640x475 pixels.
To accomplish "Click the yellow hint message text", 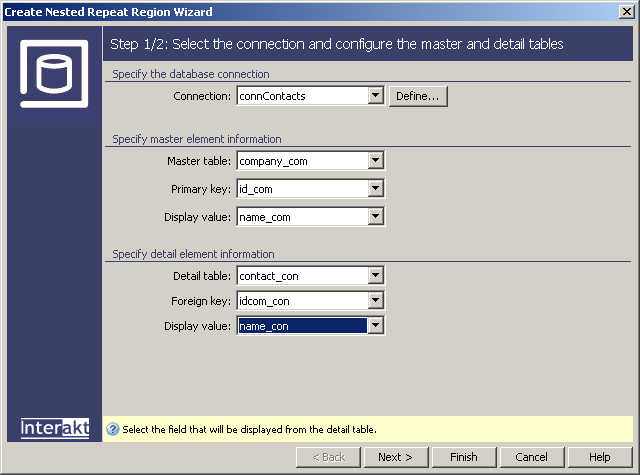I will point(249,429).
